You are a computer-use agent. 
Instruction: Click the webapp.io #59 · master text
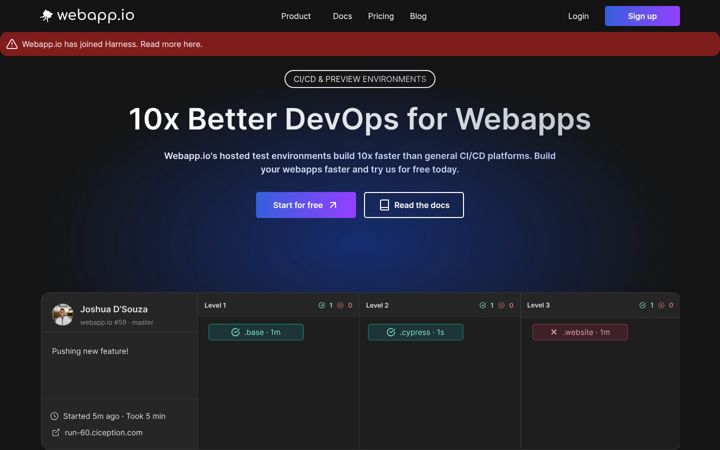click(x=117, y=322)
